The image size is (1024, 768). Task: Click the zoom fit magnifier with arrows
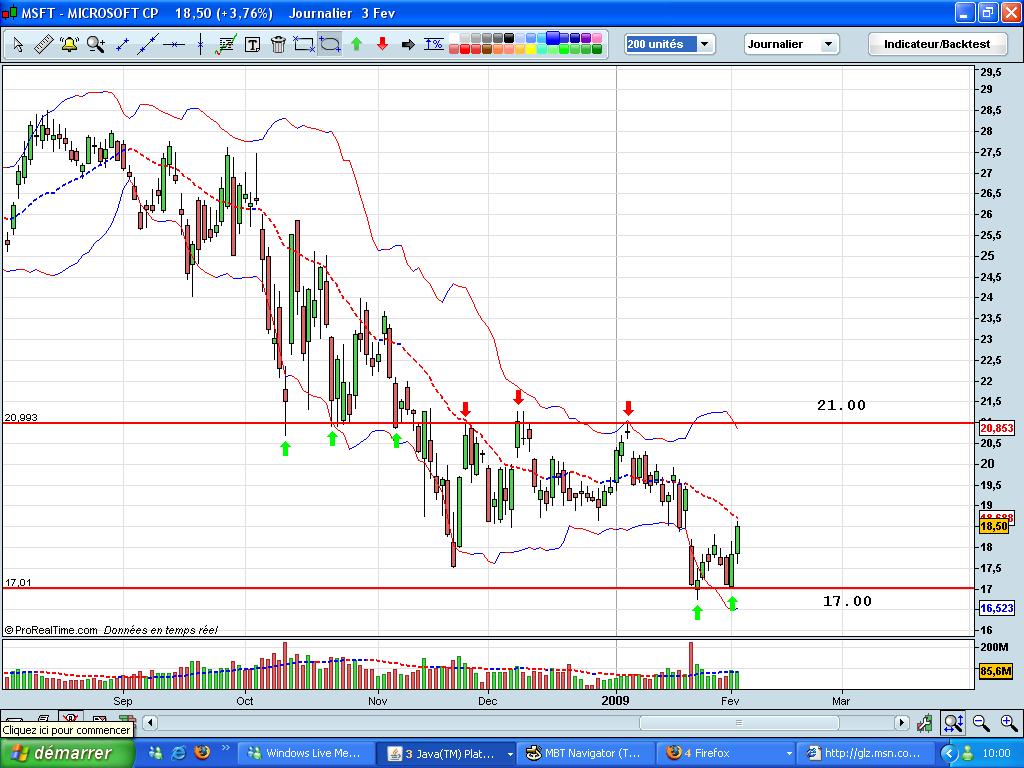click(x=953, y=722)
